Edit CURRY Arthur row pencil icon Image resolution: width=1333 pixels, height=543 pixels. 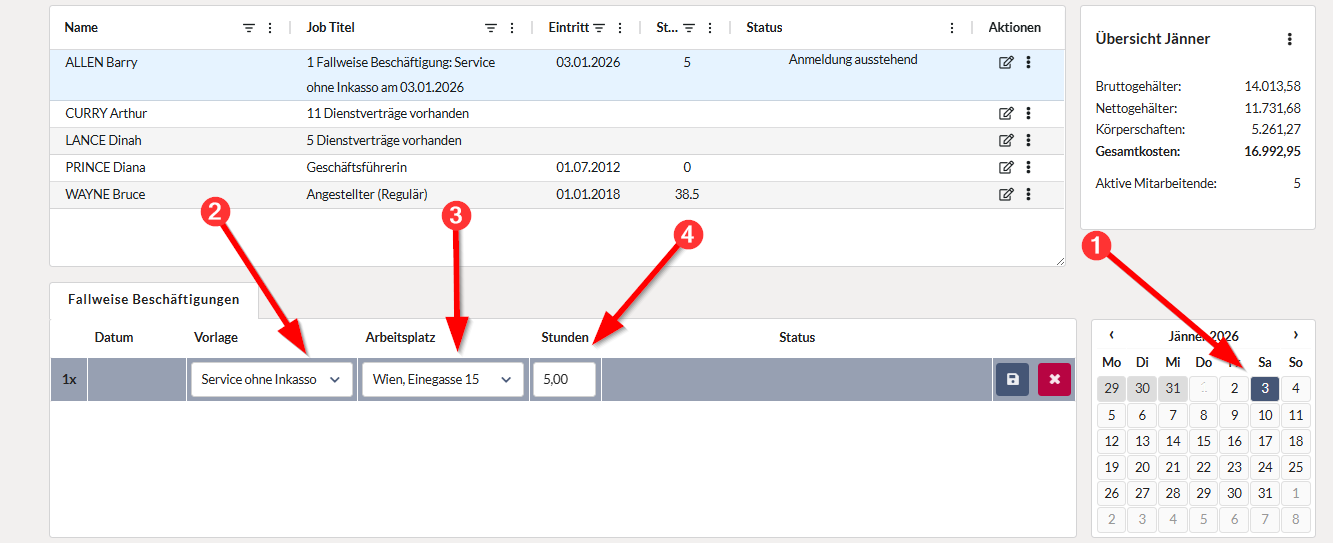(x=1006, y=113)
